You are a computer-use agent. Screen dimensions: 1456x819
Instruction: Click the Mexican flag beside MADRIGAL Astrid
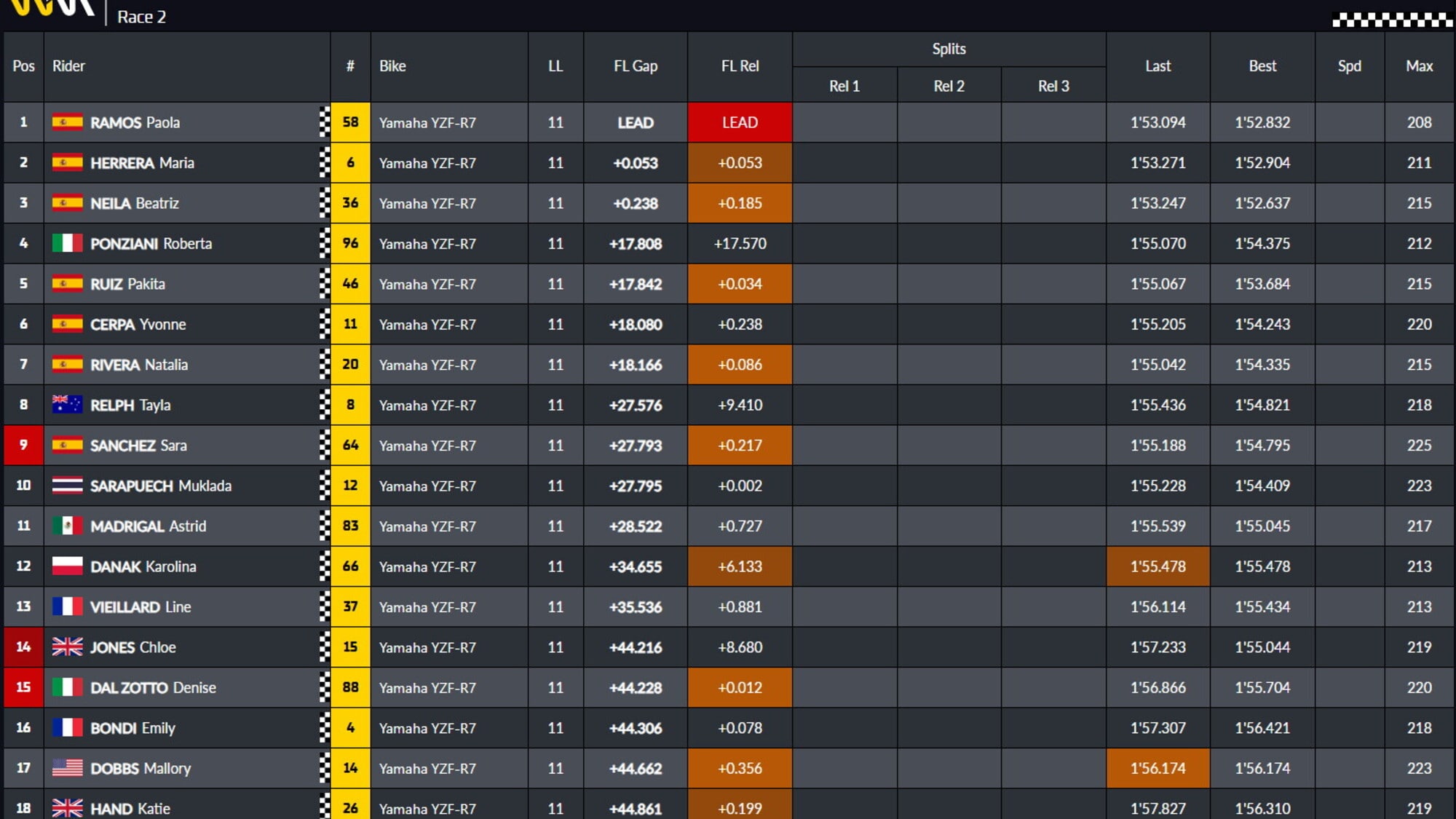pos(67,526)
